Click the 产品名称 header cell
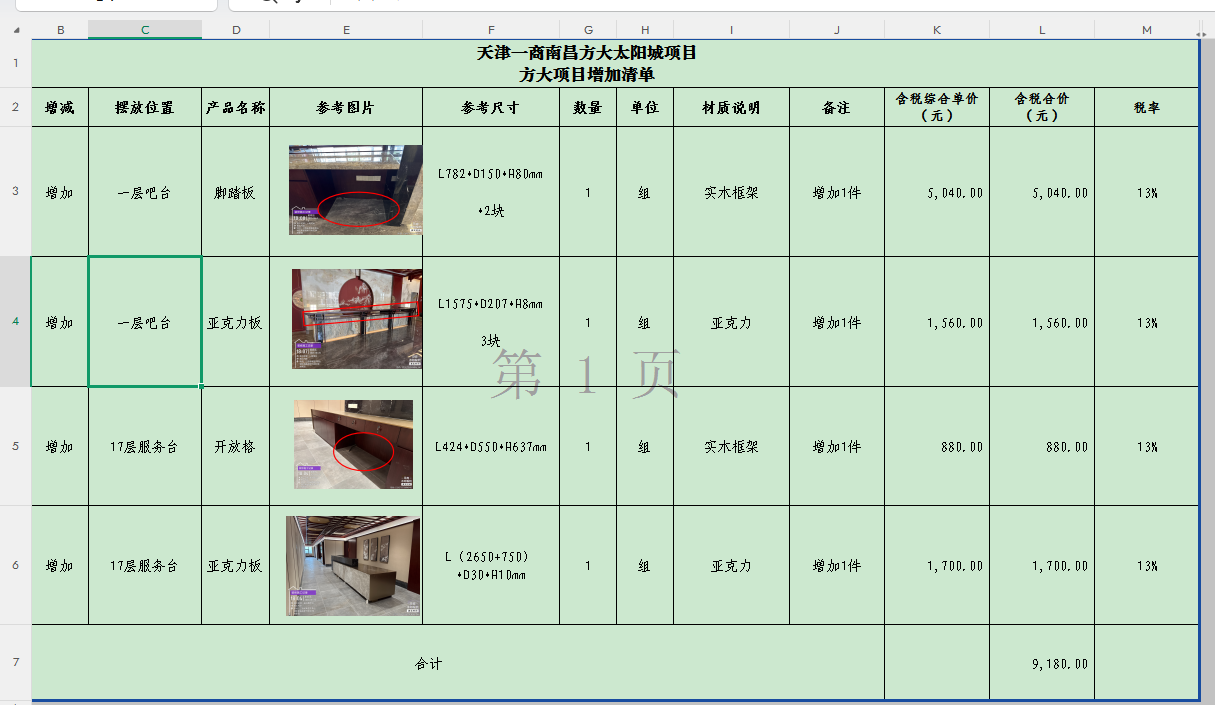 [x=236, y=107]
